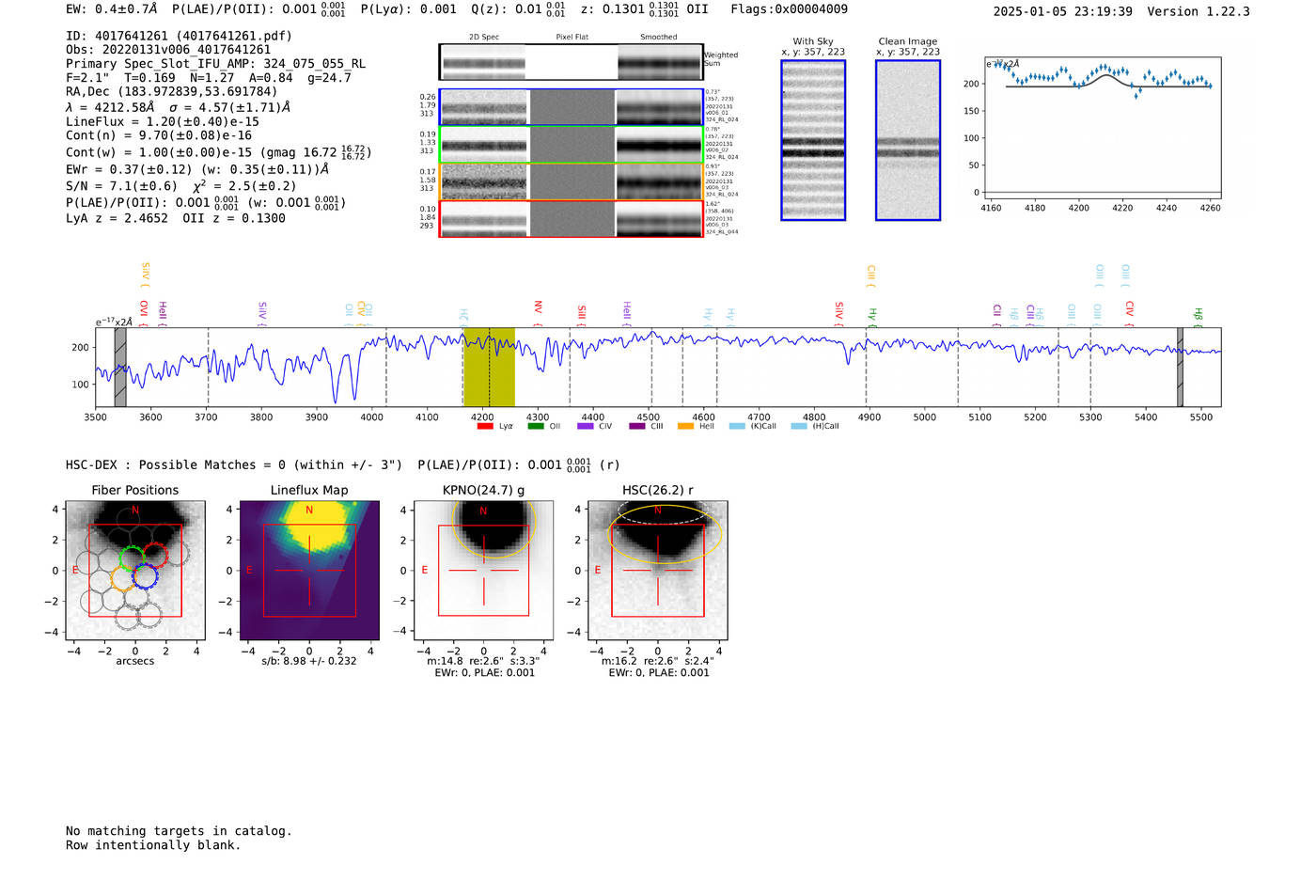Viewport: 1316px width, 896px height.
Task: Click the red OVI line label
Action: (x=144, y=314)
